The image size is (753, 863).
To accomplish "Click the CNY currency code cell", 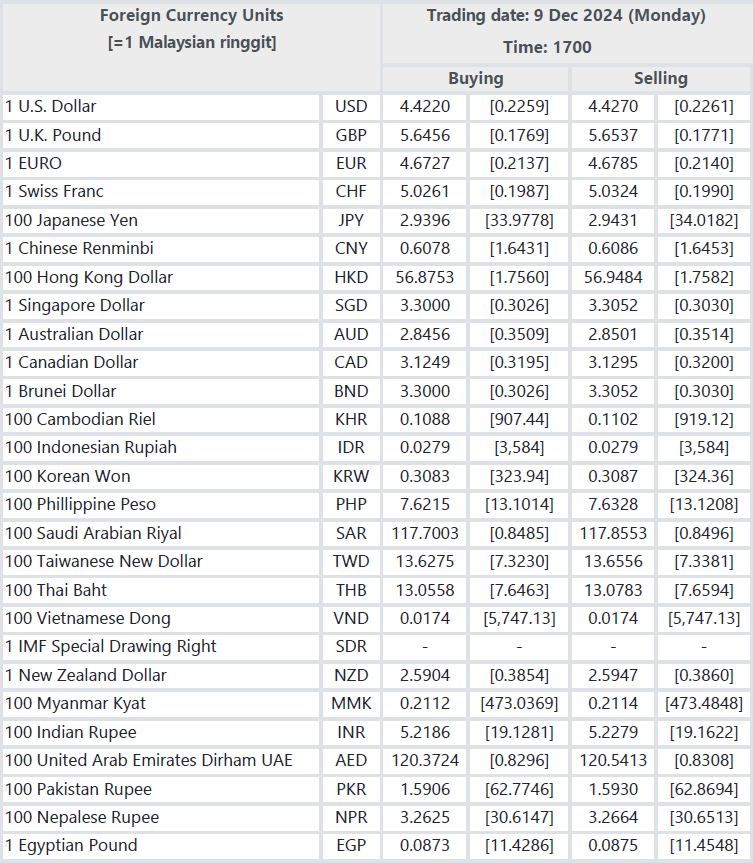I will [x=351, y=248].
